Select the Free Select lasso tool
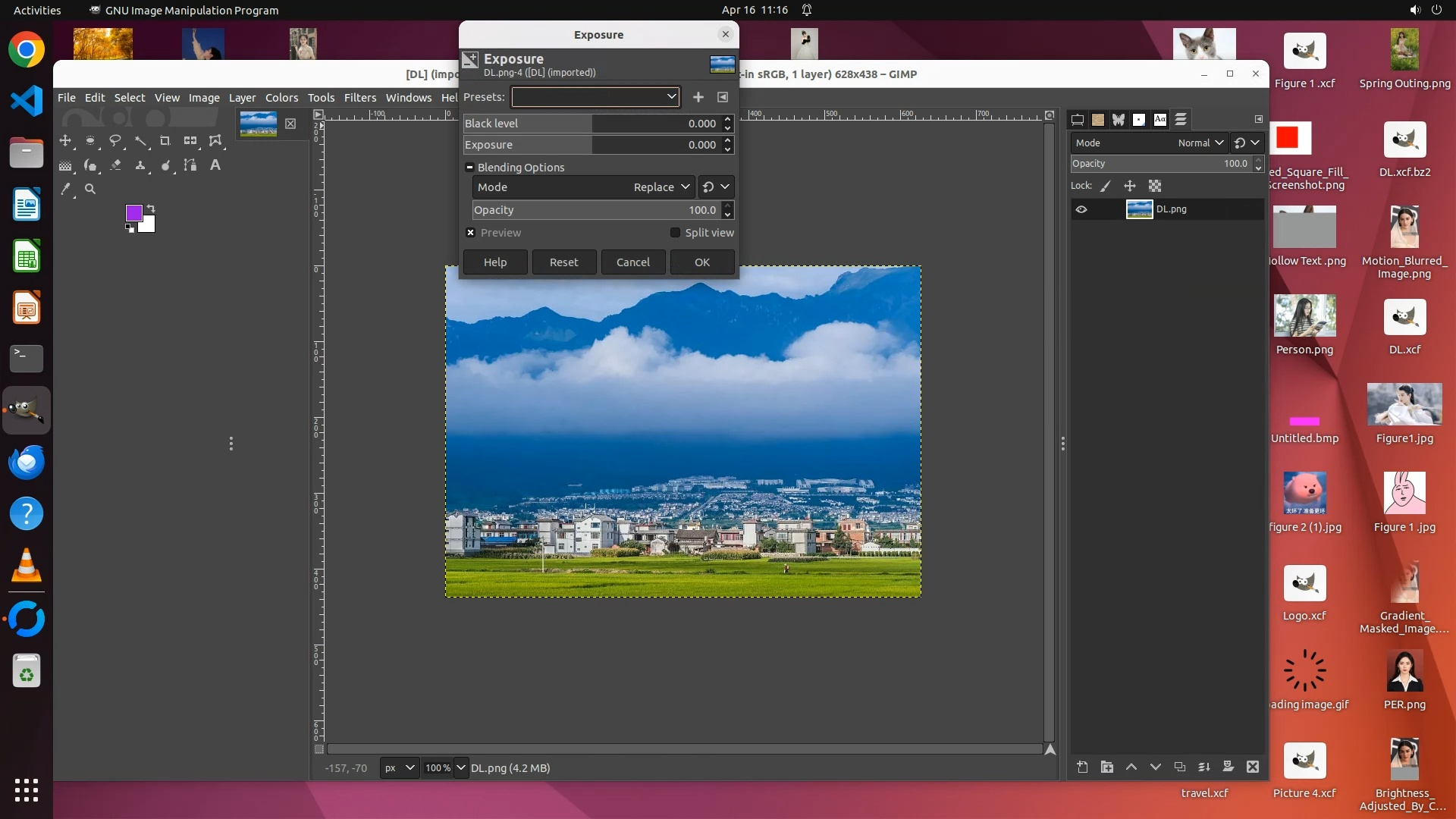The image size is (1456, 819). (115, 141)
